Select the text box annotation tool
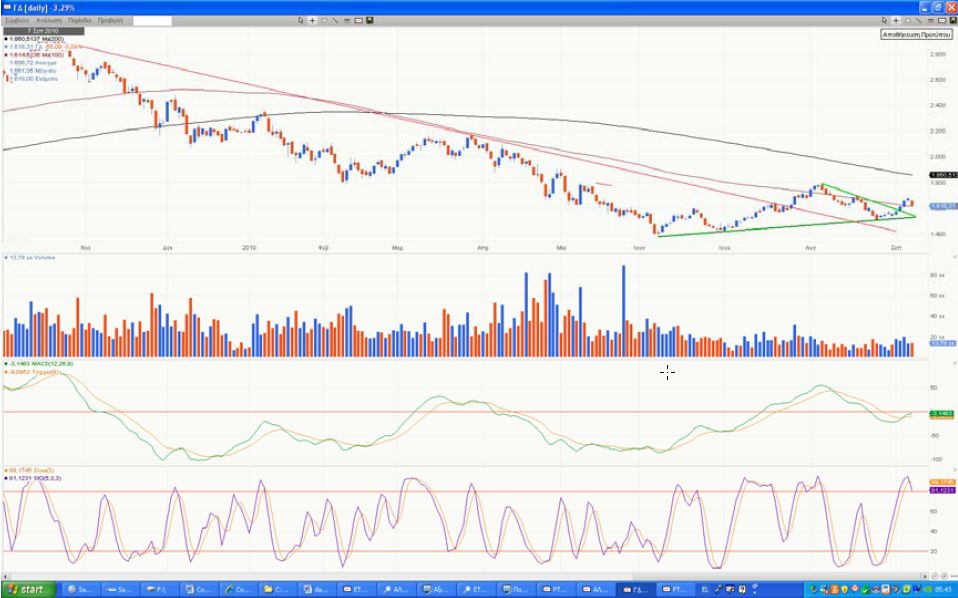958x598 pixels. click(358, 20)
